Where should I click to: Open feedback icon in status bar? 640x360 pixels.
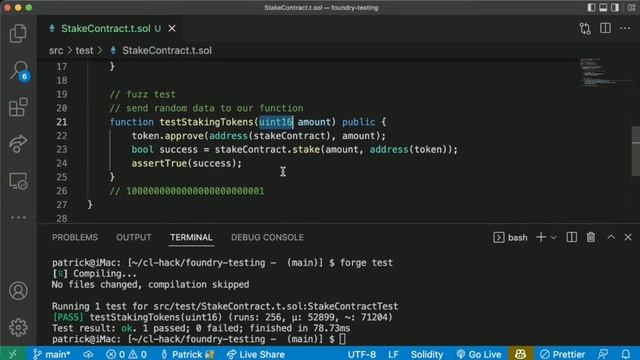pyautogui.click(x=603, y=354)
